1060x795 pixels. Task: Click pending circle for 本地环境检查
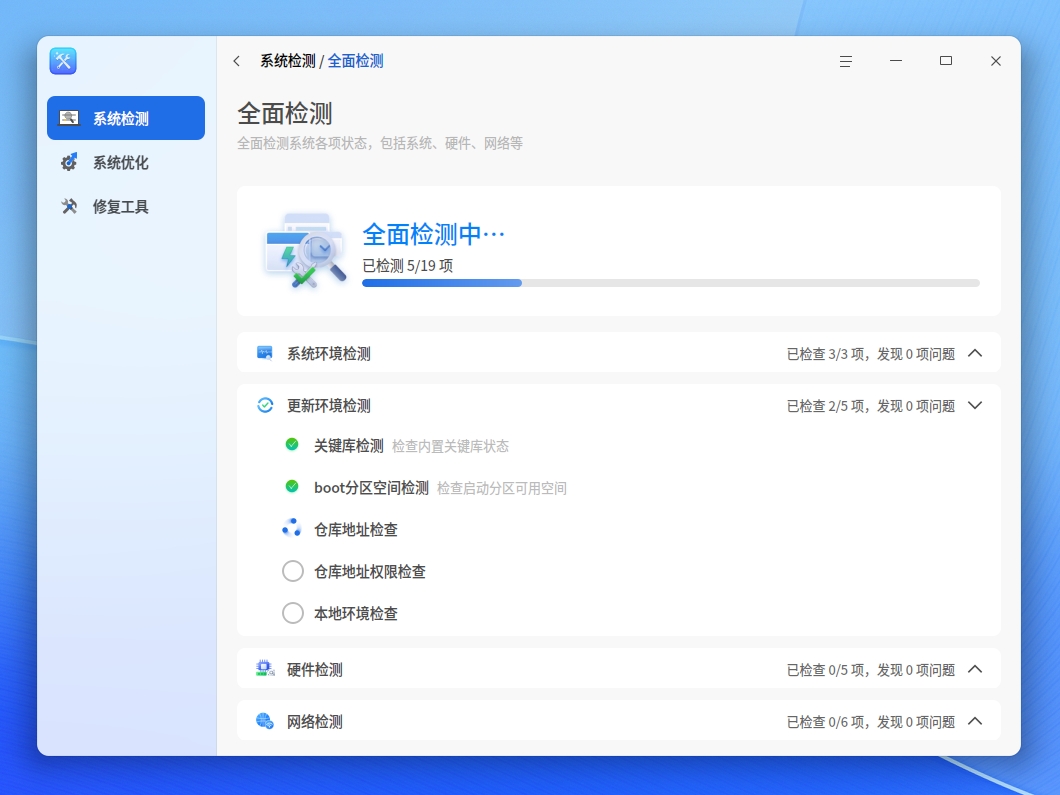293,612
